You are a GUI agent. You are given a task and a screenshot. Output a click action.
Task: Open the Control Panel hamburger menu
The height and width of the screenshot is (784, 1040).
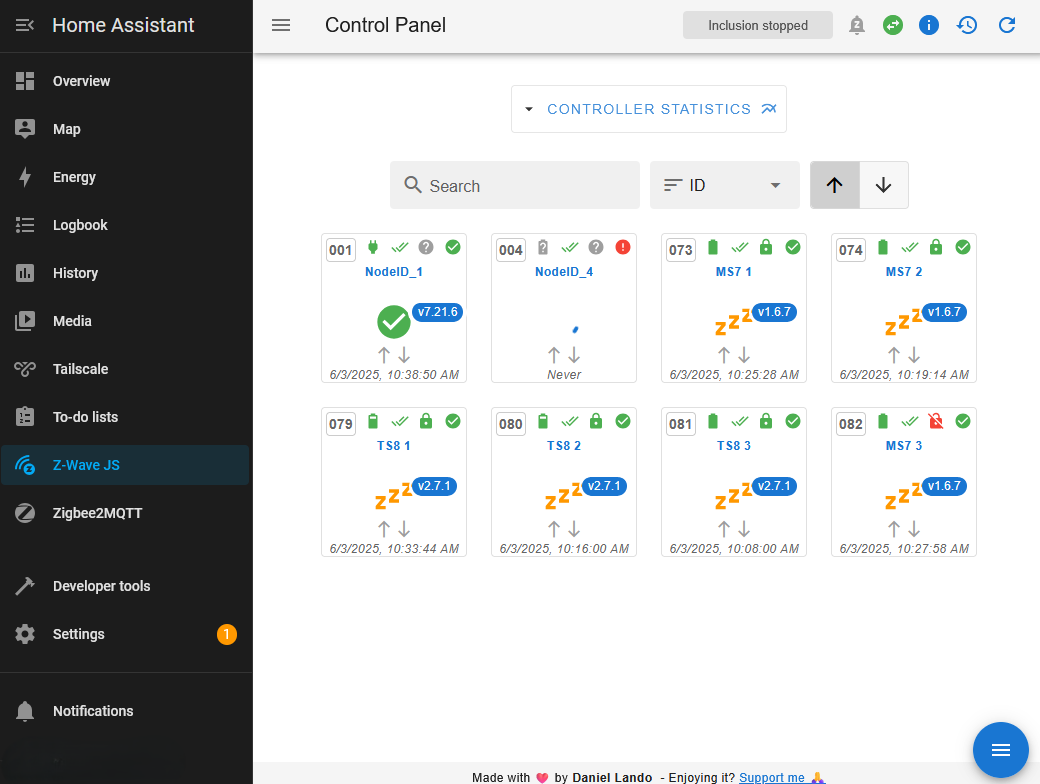pyautogui.click(x=281, y=25)
